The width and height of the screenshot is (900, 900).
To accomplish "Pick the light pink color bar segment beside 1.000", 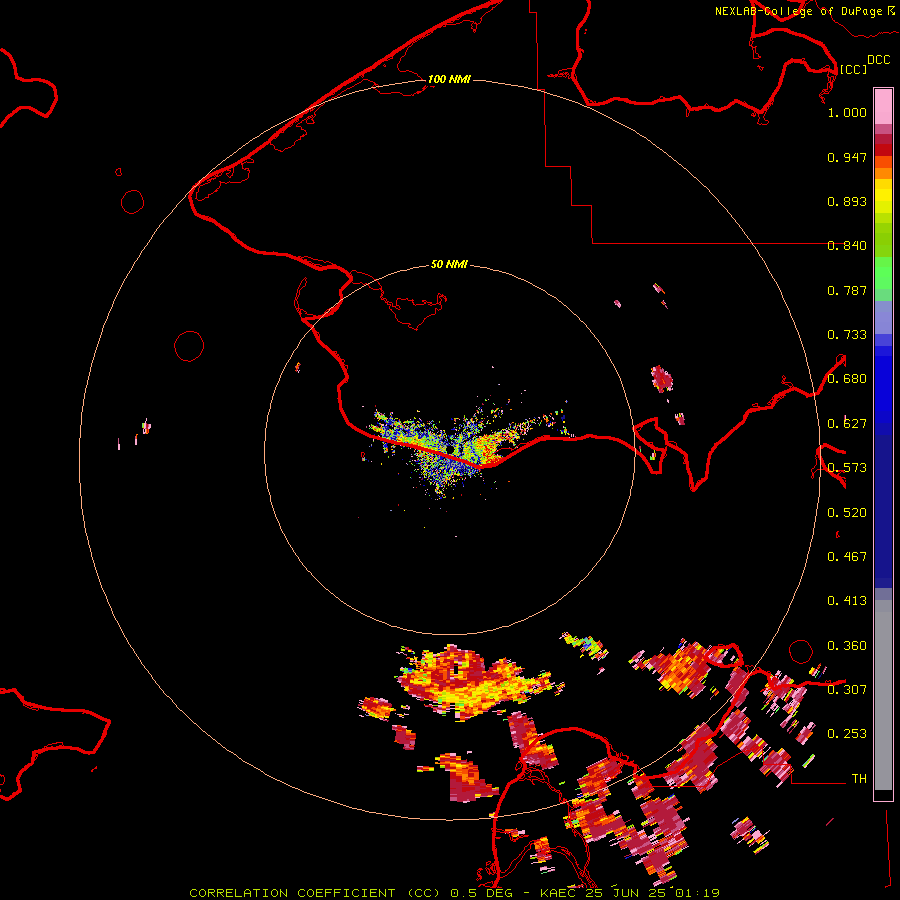I will [x=883, y=107].
